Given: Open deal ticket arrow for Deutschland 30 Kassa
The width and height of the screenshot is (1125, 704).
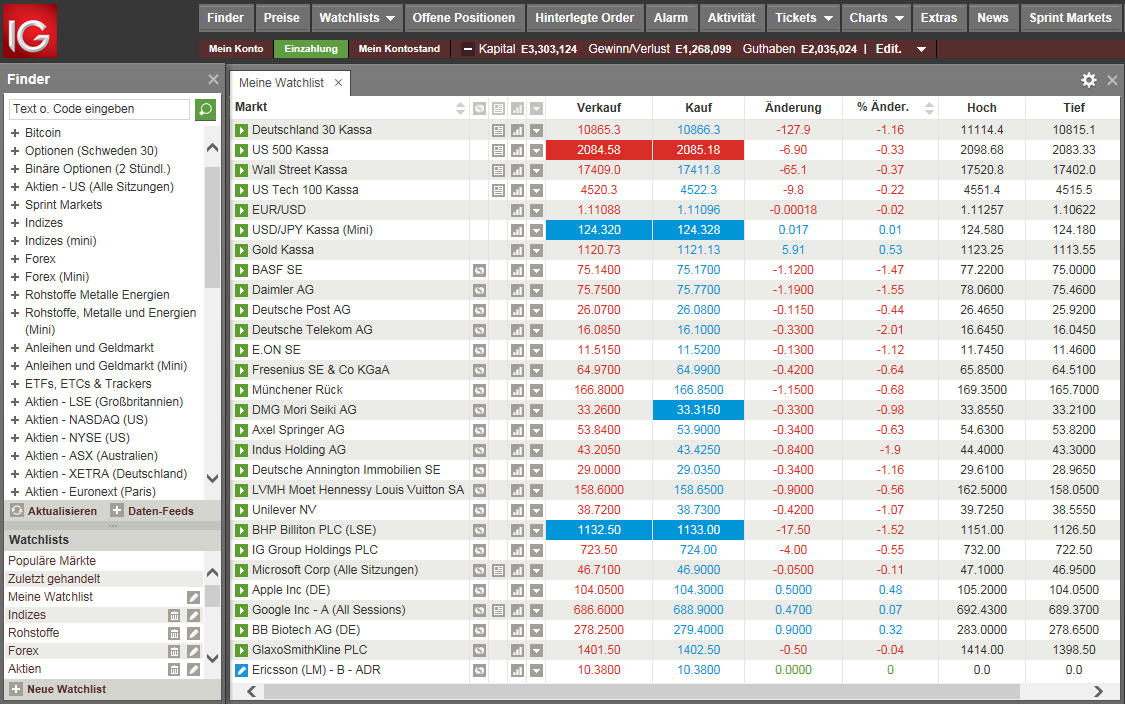Looking at the screenshot, I should 242,131.
